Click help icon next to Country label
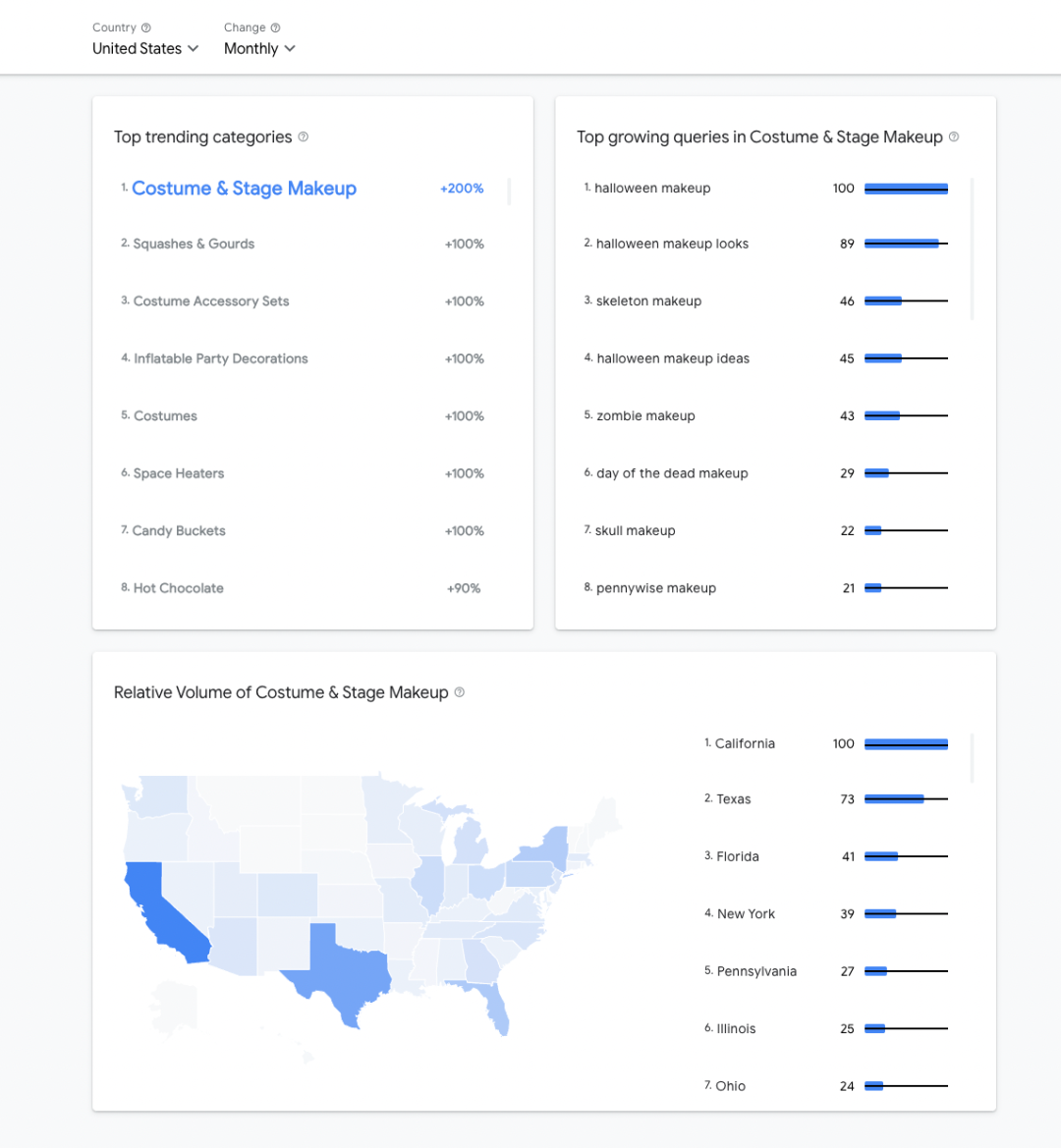 click(146, 27)
